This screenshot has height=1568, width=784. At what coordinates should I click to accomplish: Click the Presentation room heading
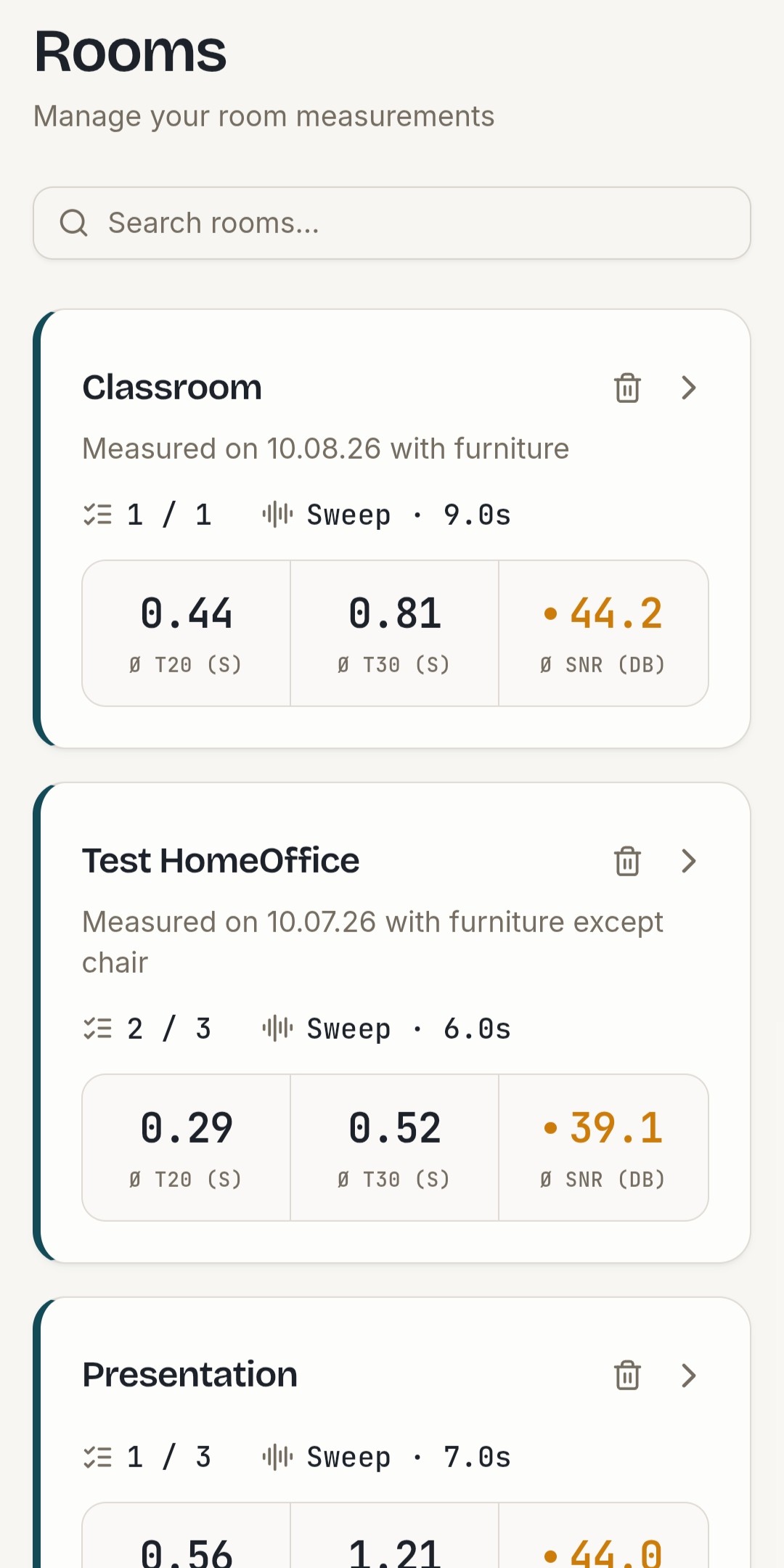[190, 1375]
